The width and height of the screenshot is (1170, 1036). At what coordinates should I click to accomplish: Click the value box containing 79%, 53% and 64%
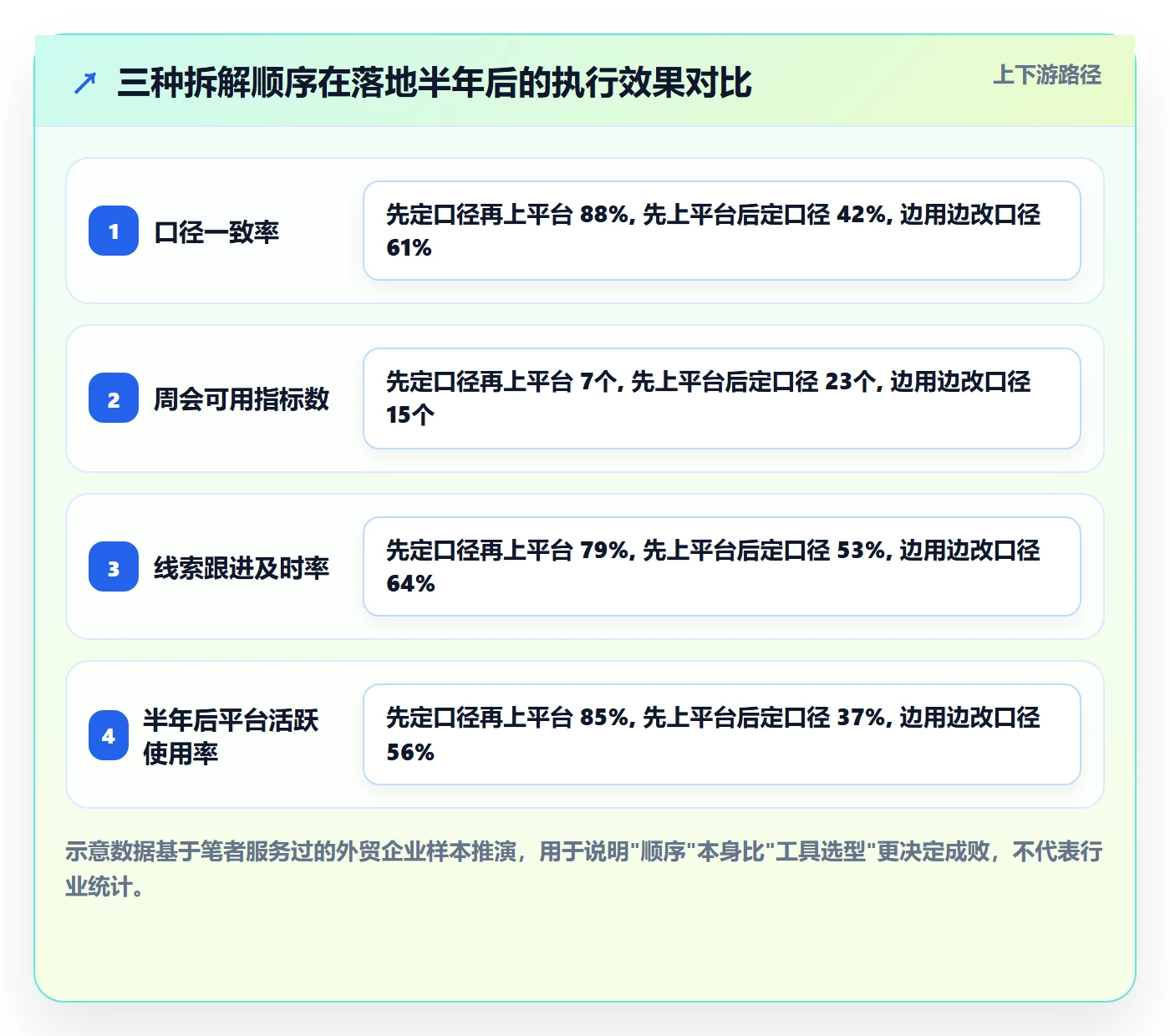point(722,566)
